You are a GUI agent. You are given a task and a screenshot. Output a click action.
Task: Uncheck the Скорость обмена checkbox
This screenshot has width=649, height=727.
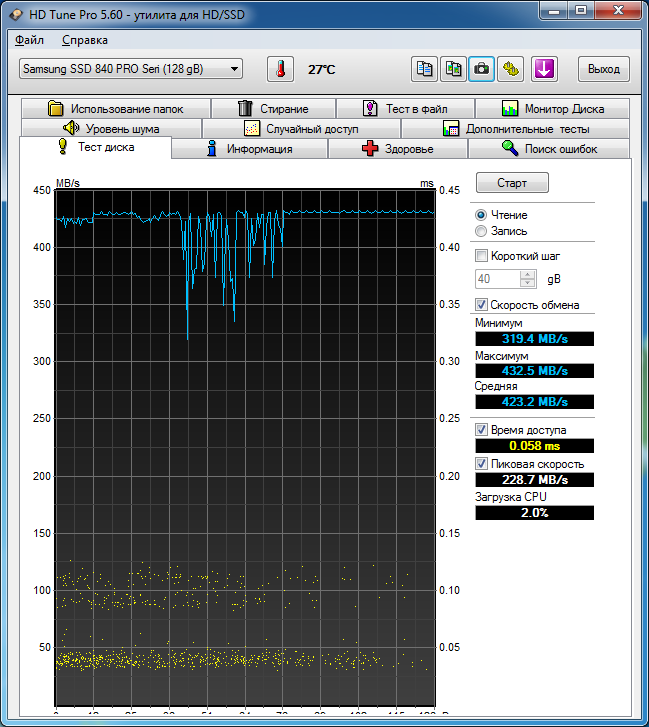click(482, 305)
